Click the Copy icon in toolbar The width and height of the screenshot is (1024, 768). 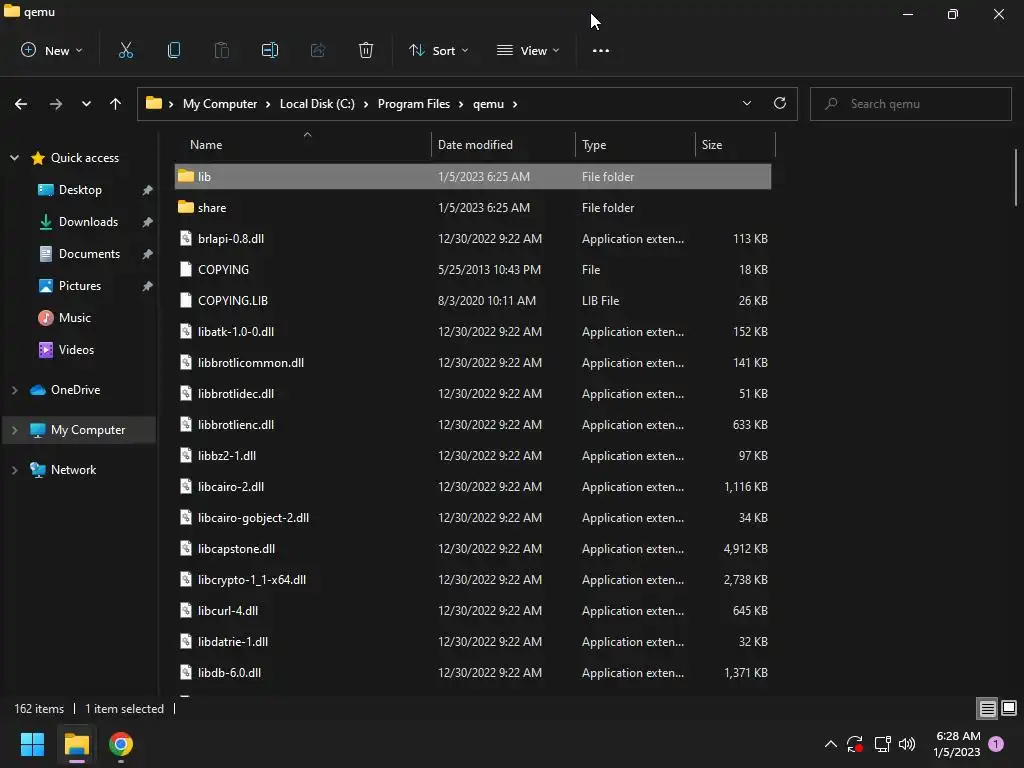pos(174,50)
